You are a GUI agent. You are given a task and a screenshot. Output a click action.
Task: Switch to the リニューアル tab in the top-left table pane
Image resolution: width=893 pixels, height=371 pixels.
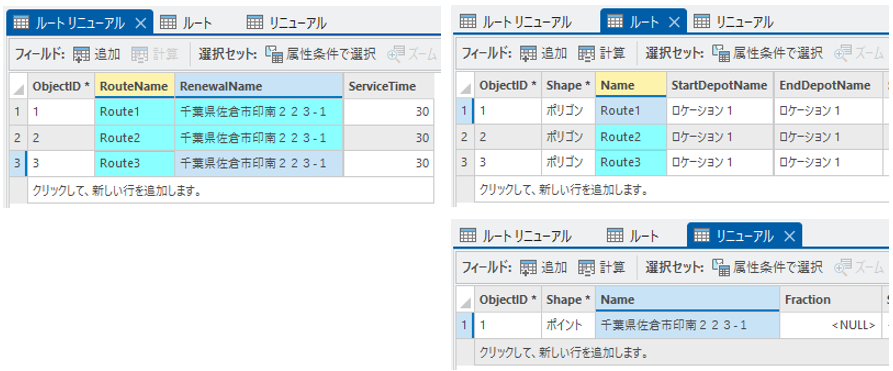click(286, 23)
